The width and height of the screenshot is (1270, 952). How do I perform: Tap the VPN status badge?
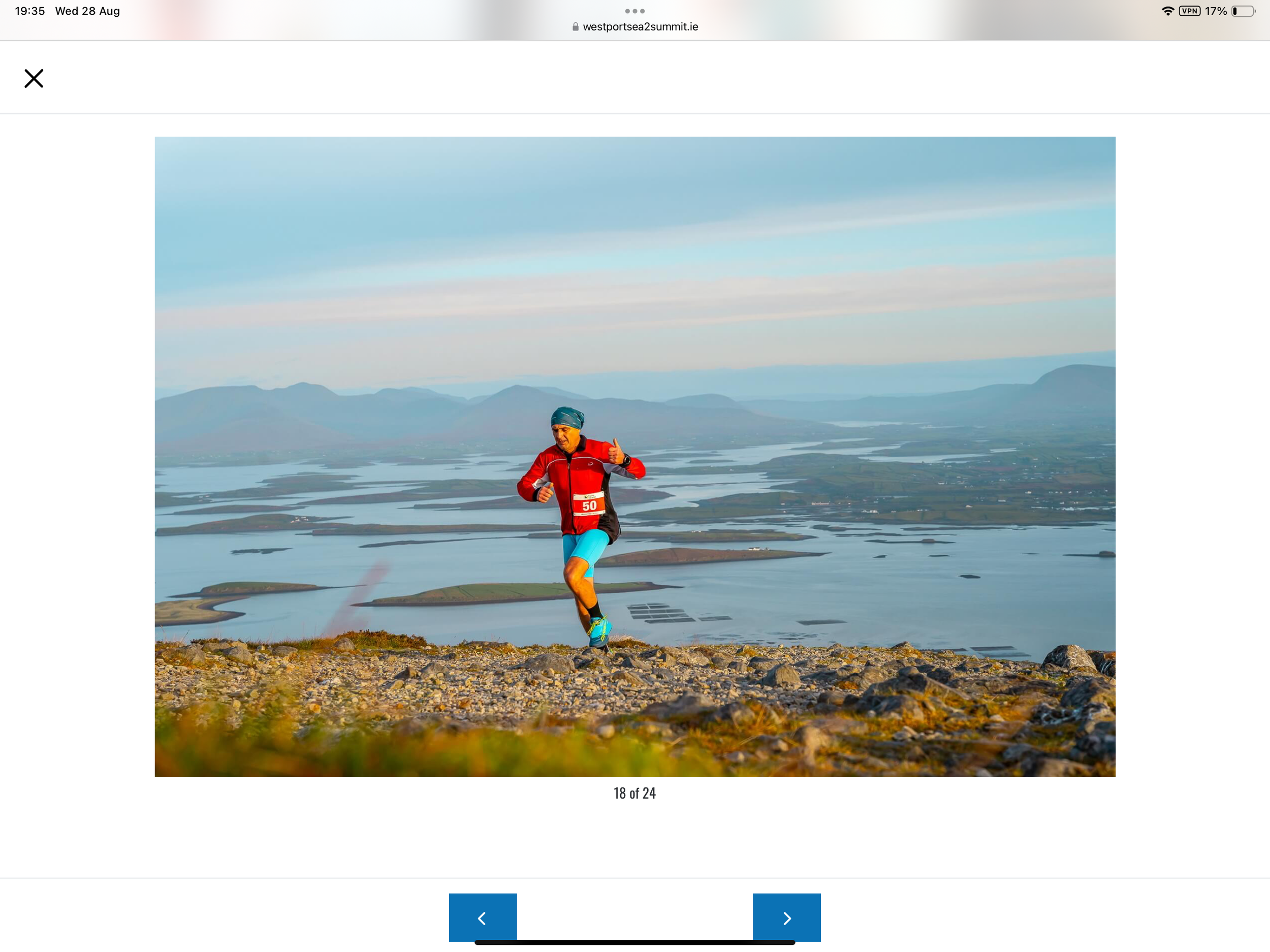click(1190, 10)
